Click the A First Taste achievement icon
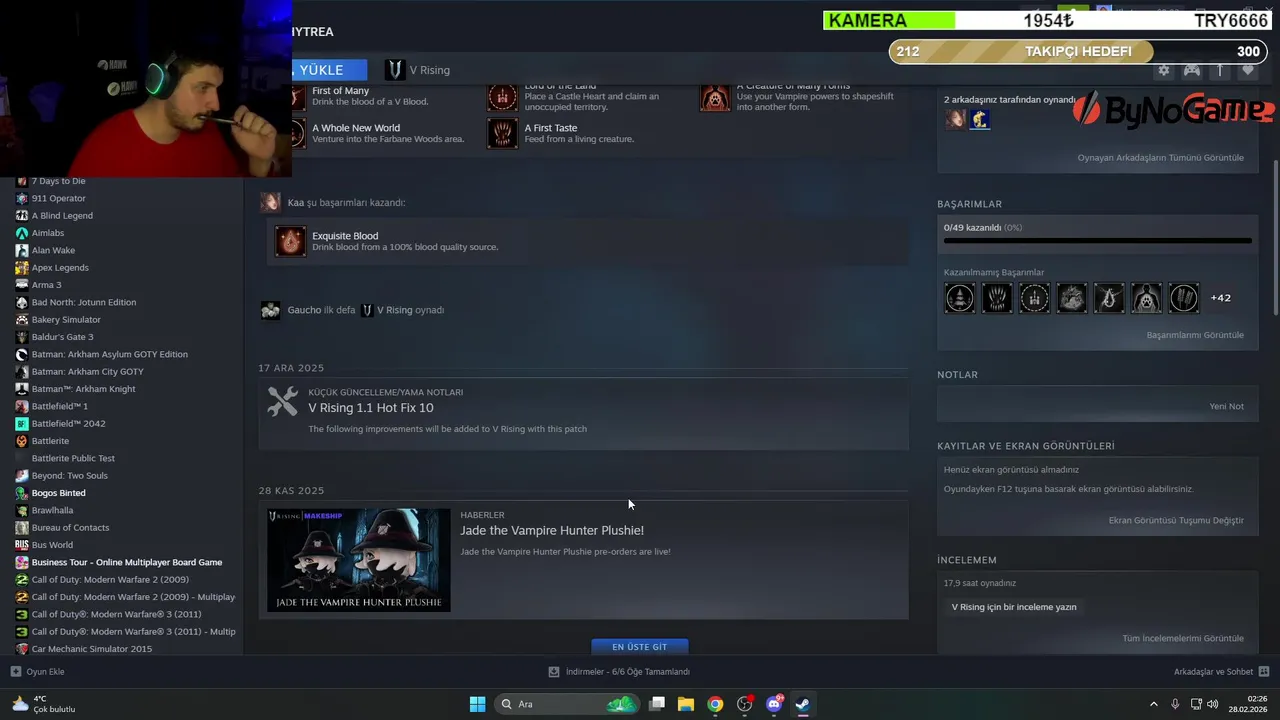1280x720 pixels. click(x=502, y=133)
